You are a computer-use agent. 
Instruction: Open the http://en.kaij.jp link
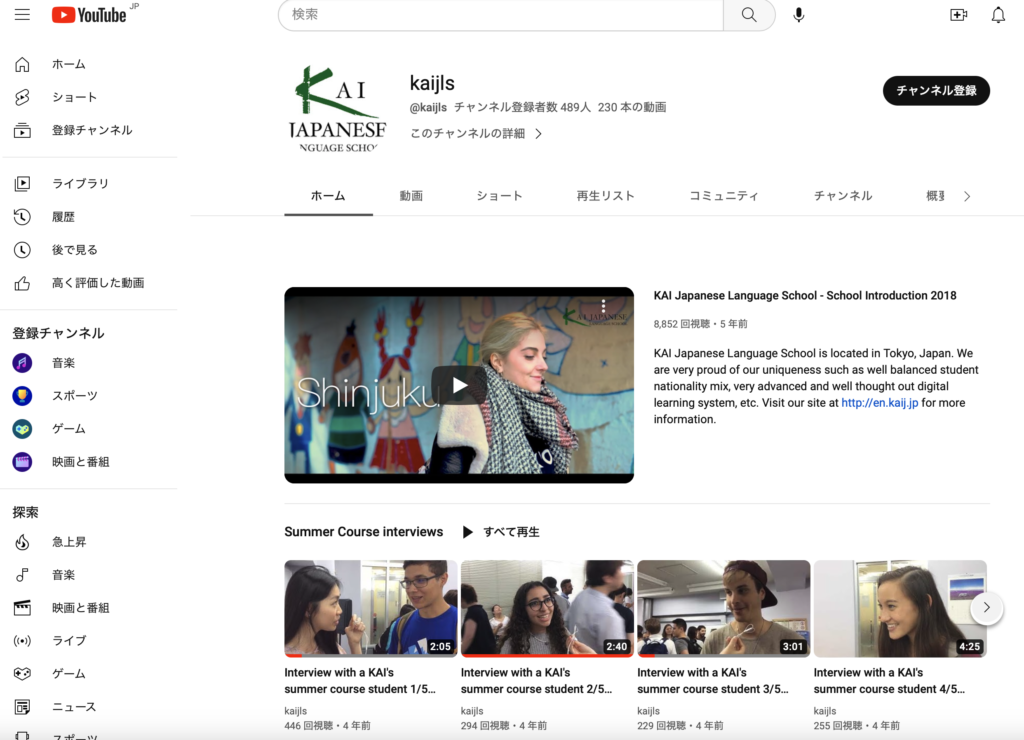(x=879, y=403)
